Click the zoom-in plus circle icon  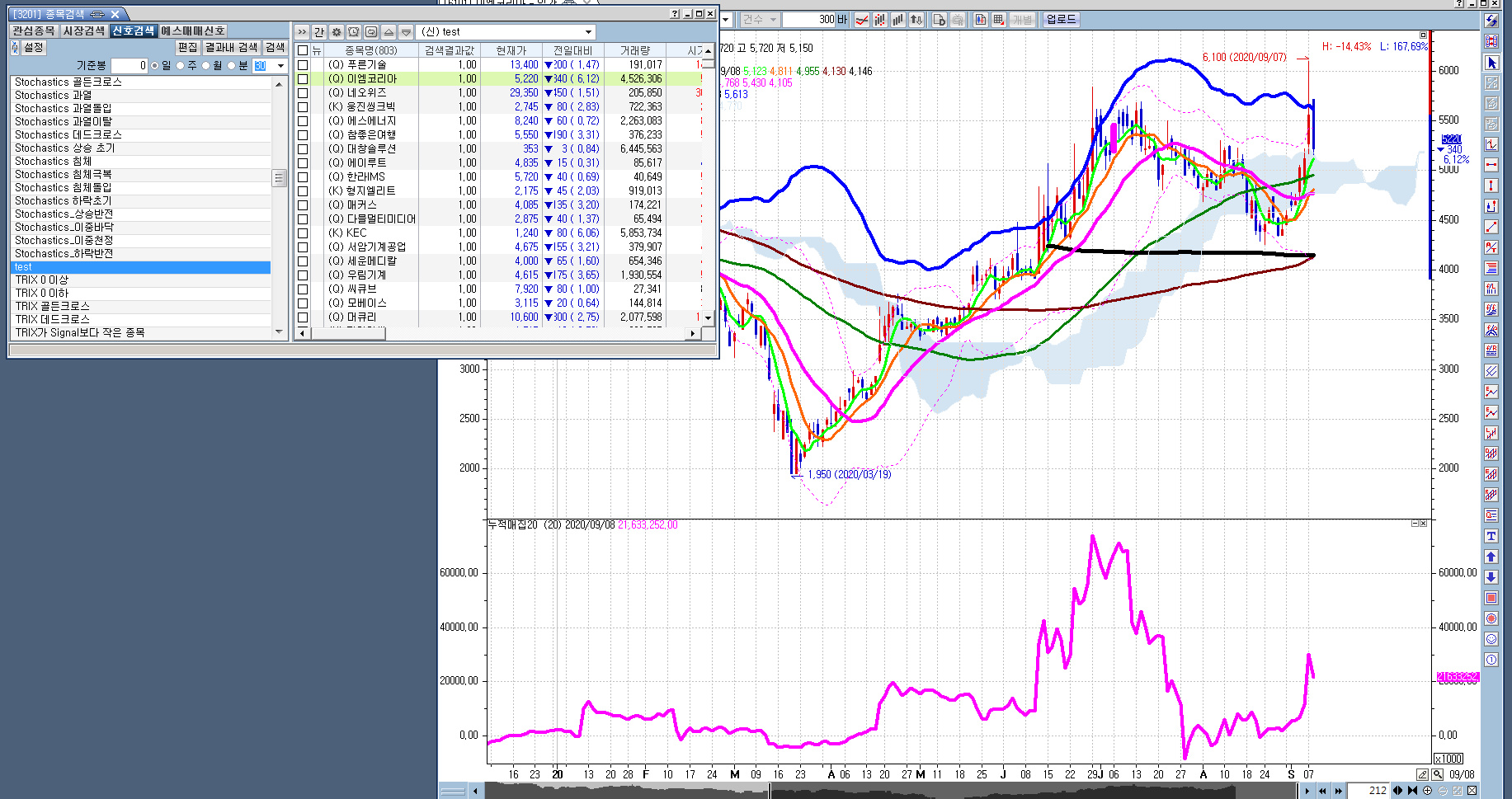(1428, 791)
